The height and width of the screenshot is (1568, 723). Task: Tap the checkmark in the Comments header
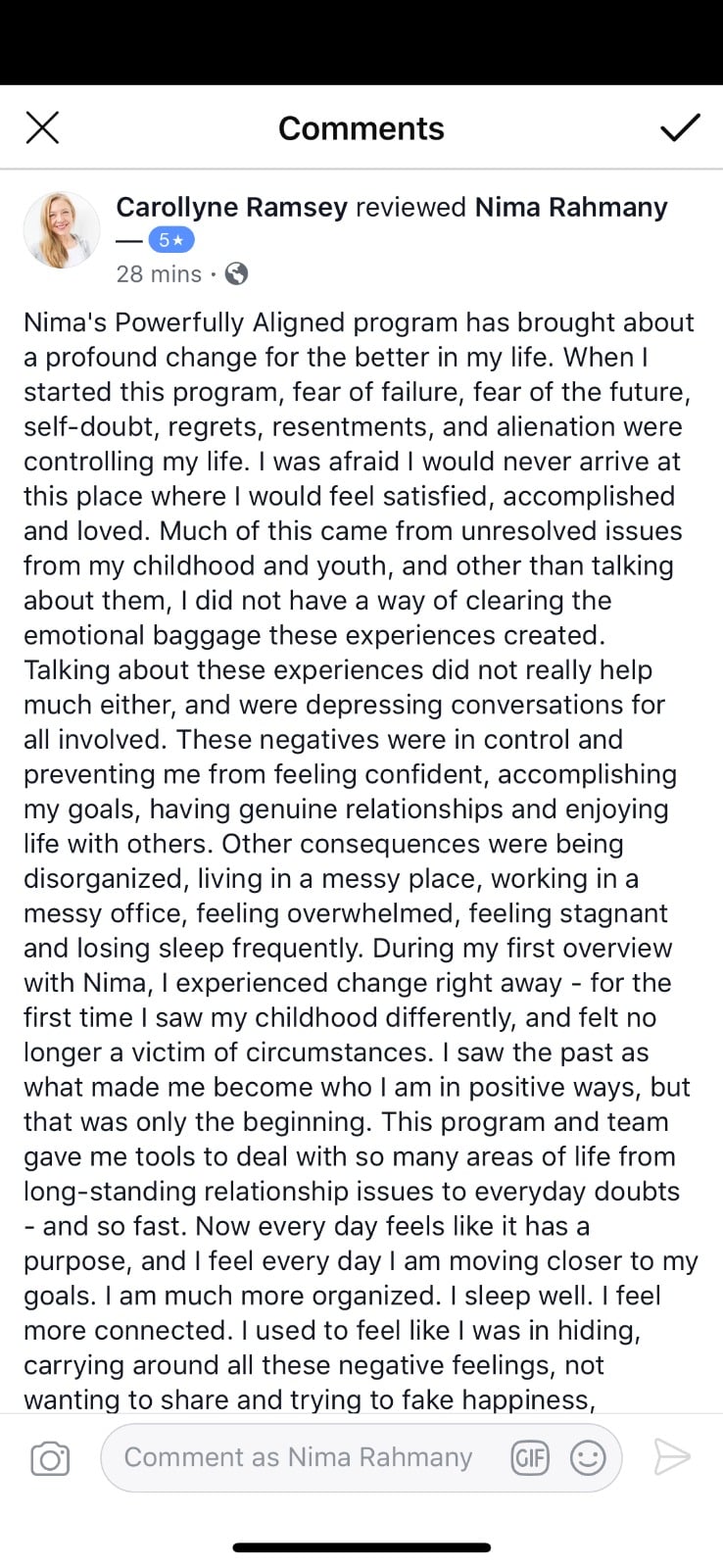coord(679,127)
